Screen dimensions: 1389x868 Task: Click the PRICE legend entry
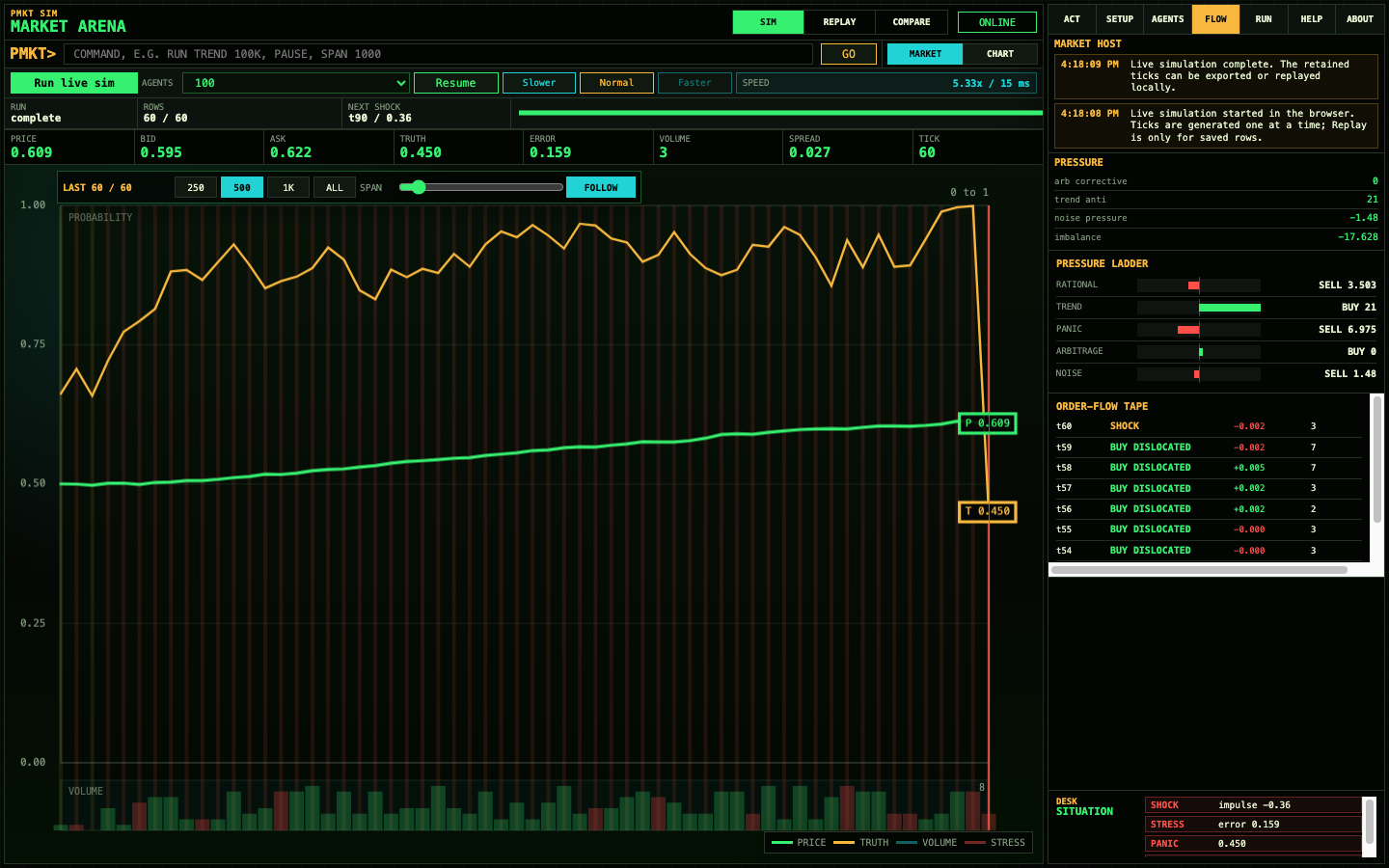[799, 843]
